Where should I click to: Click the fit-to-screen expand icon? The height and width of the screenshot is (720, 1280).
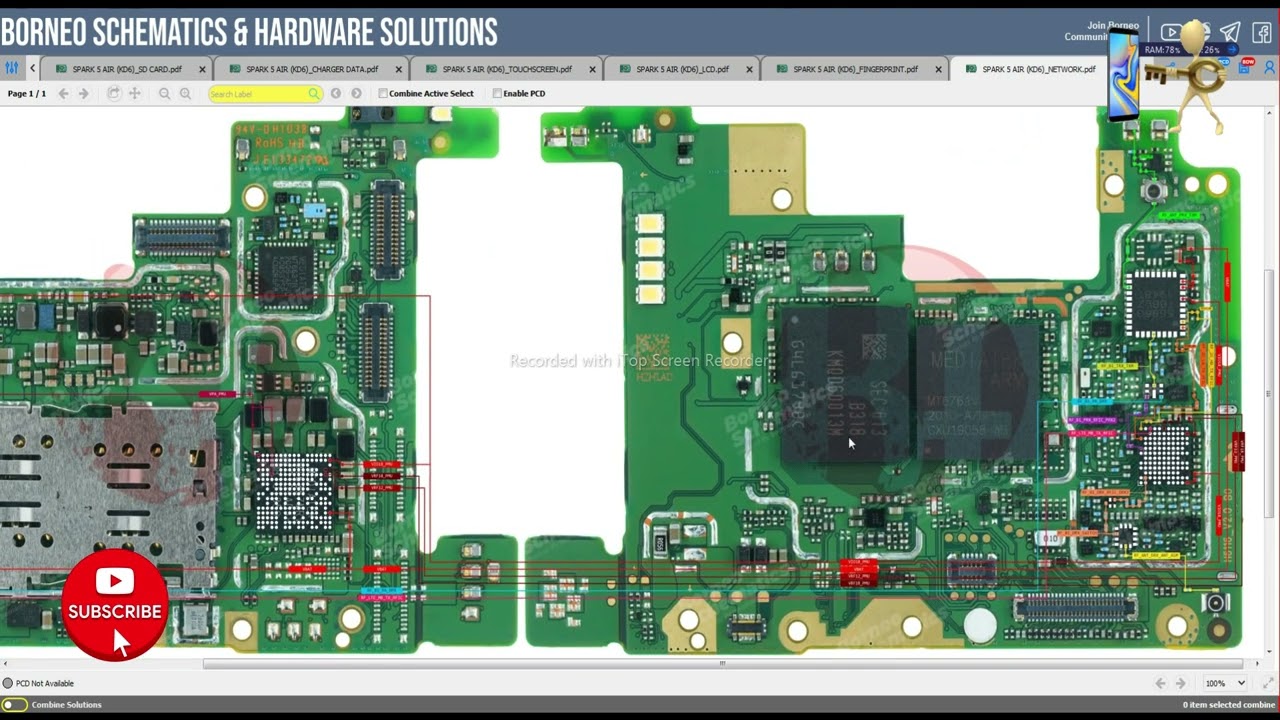1268,683
